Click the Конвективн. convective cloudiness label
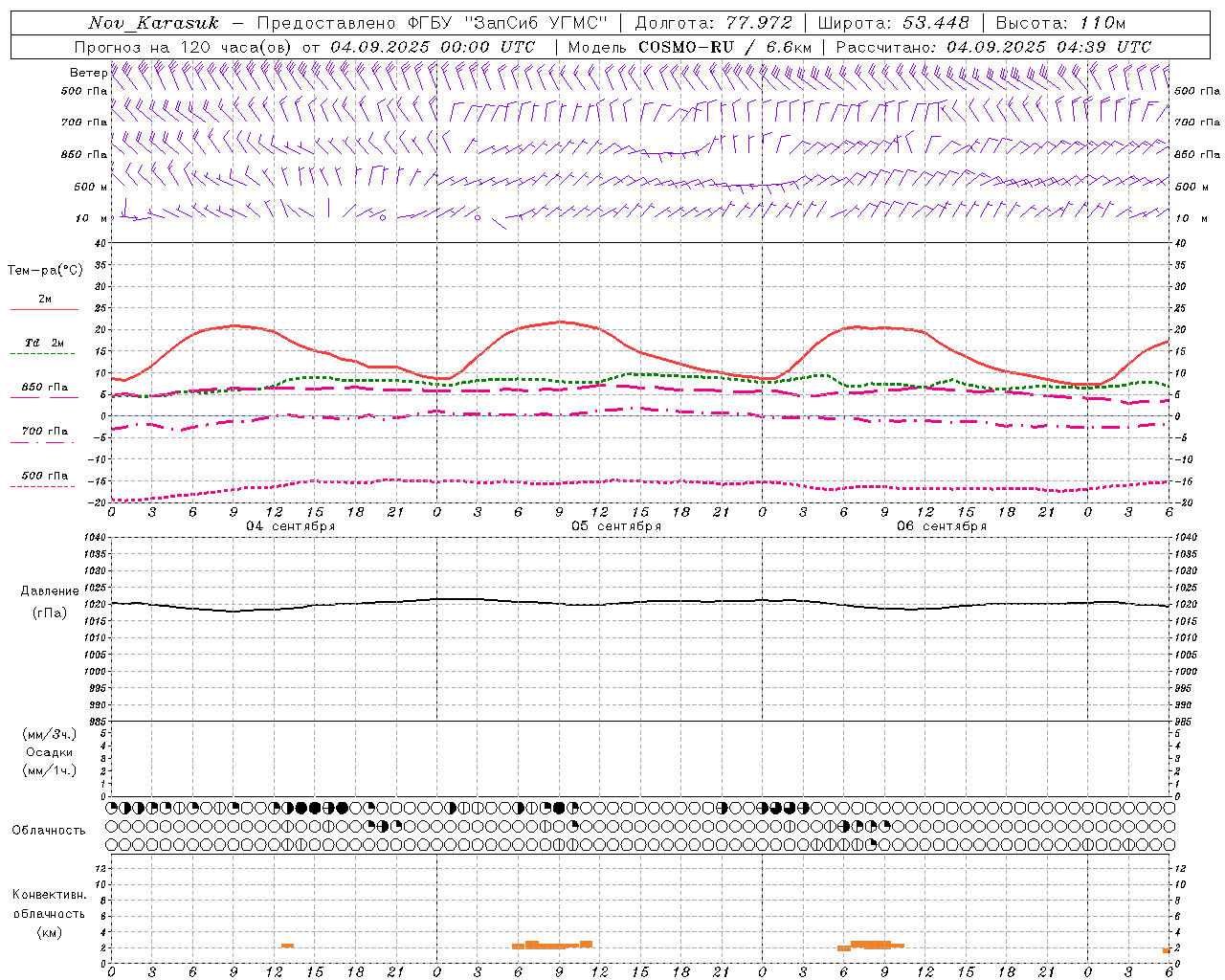Image resolution: width=1225 pixels, height=980 pixels. tap(49, 895)
